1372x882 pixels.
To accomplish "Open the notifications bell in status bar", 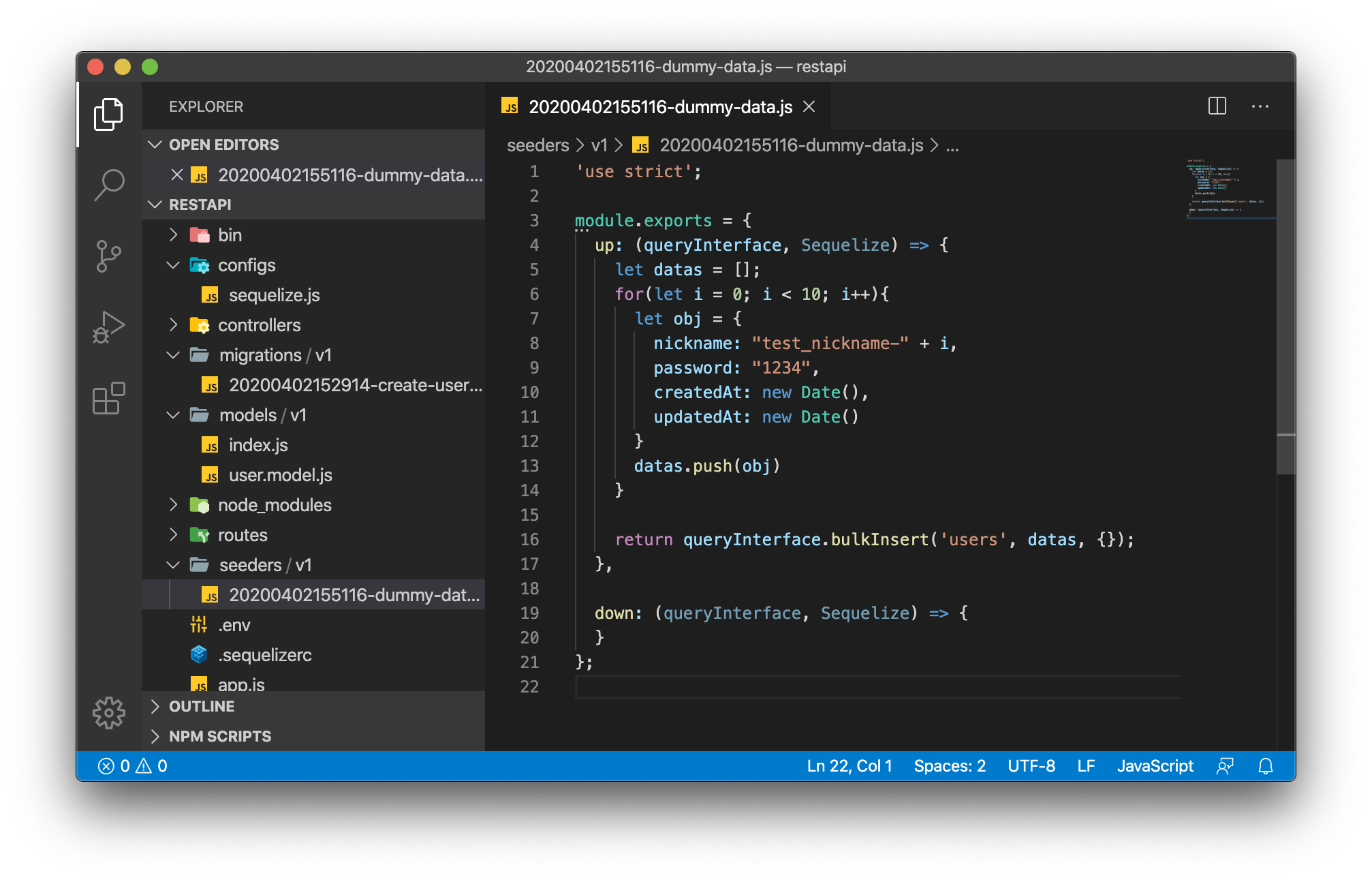I will pyautogui.click(x=1265, y=766).
